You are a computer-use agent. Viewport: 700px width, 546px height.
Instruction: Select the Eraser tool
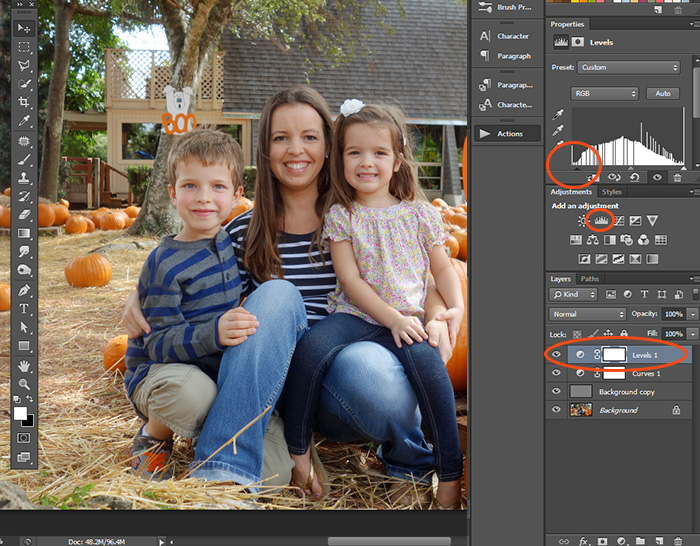[24, 215]
